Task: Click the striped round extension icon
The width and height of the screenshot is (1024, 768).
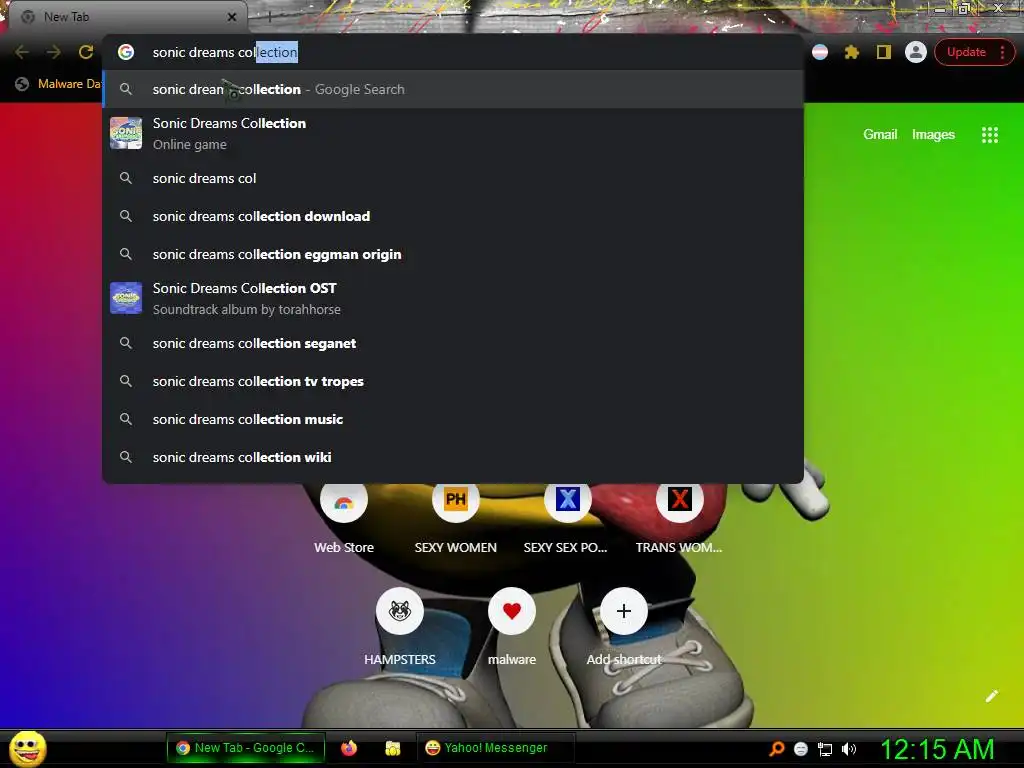Action: 820,52
